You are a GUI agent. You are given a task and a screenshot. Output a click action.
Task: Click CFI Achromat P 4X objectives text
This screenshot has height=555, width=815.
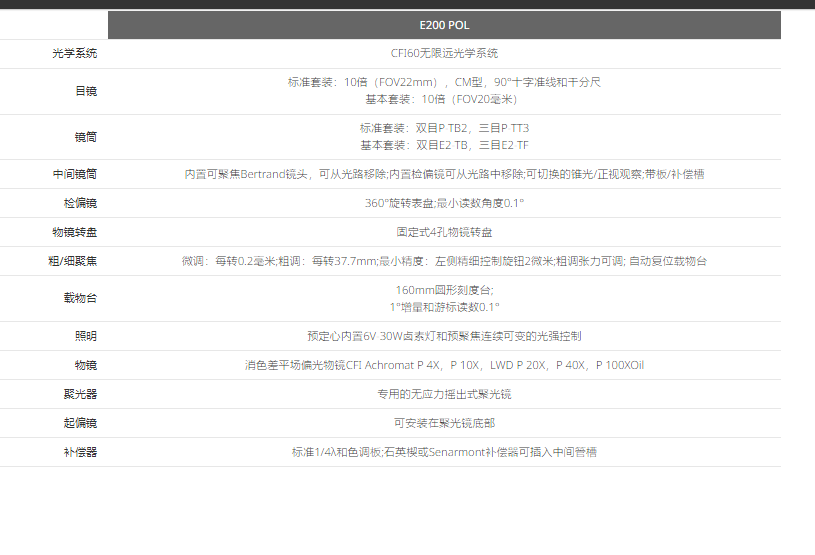point(444,365)
